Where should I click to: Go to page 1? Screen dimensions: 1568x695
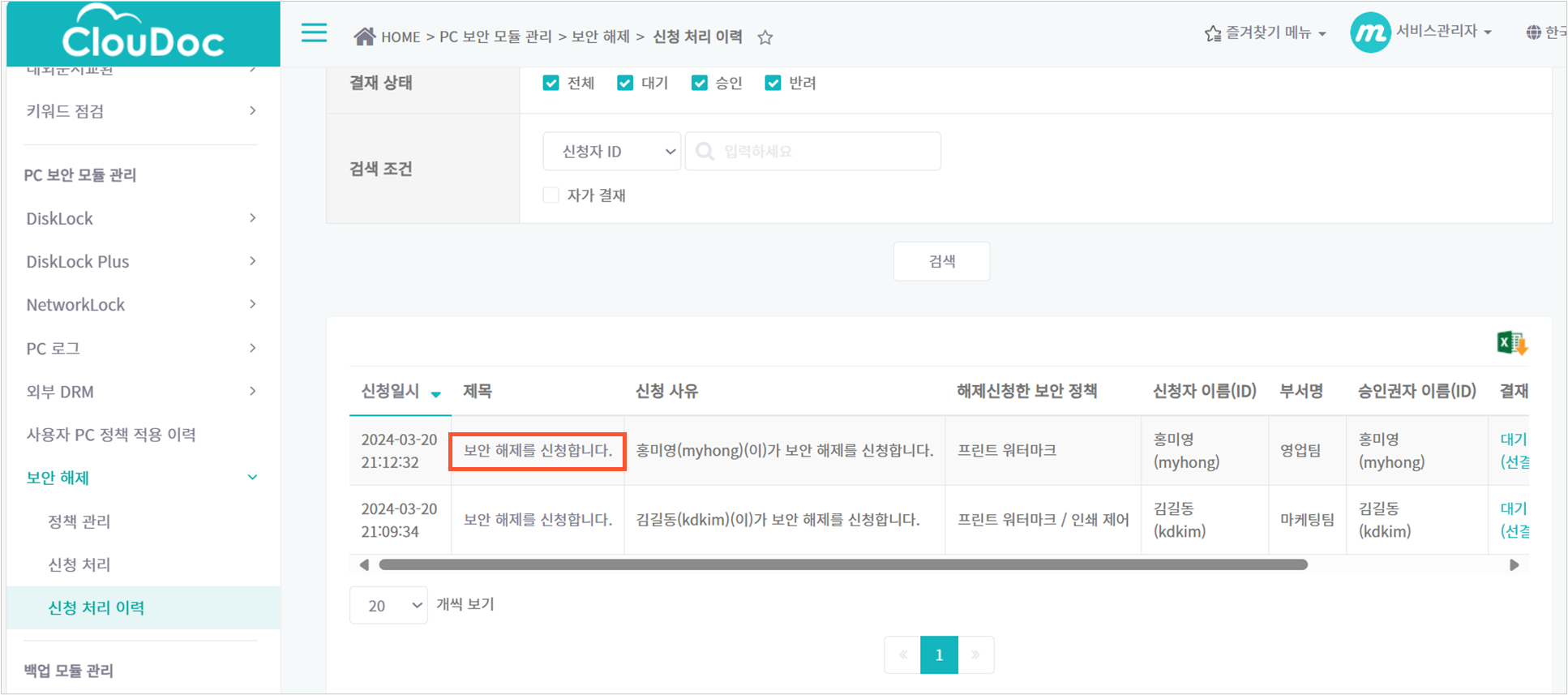pos(939,654)
